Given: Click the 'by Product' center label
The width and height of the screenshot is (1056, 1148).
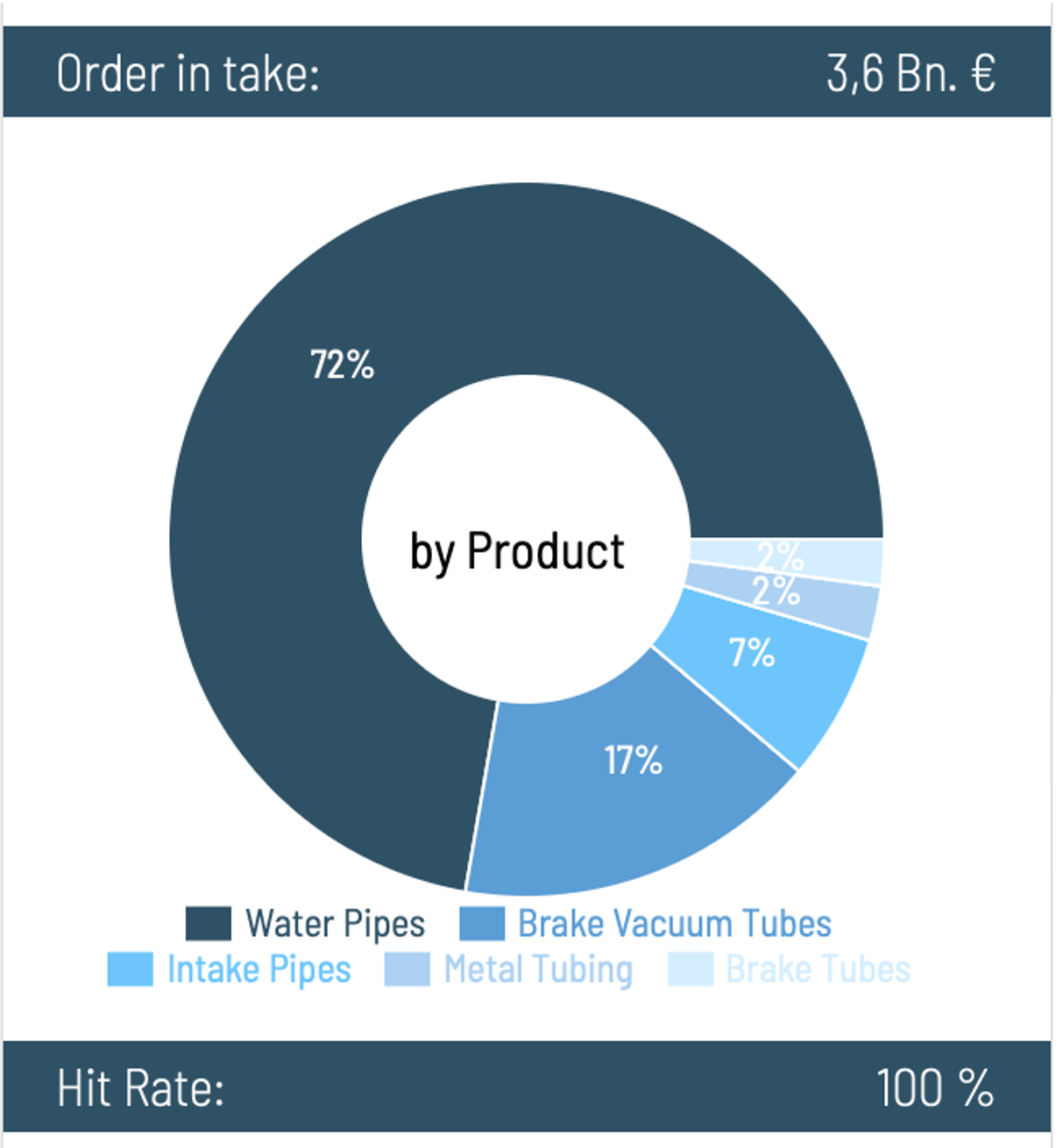Looking at the screenshot, I should coord(517,552).
